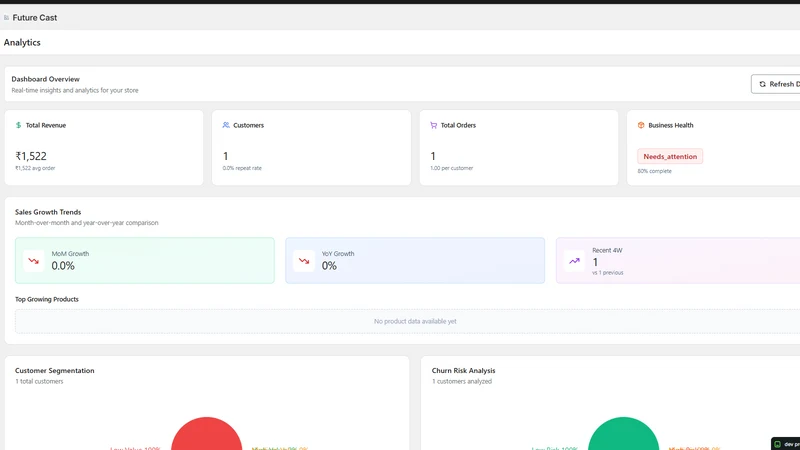
Task: Click the Sales Growth Trends heading
Action: click(x=48, y=212)
